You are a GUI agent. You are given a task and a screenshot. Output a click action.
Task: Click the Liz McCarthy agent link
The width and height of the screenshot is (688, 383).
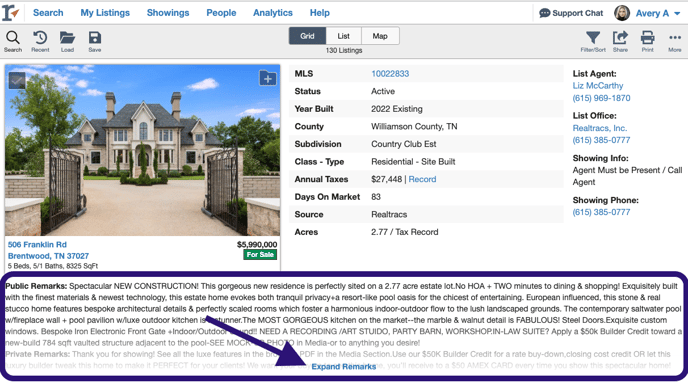(x=598, y=86)
